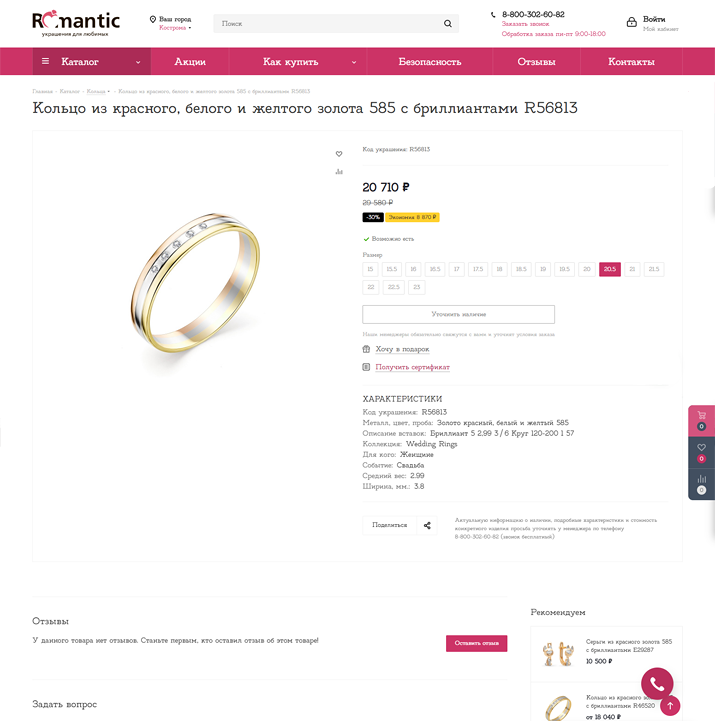Click the red phone callback button

[657, 685]
